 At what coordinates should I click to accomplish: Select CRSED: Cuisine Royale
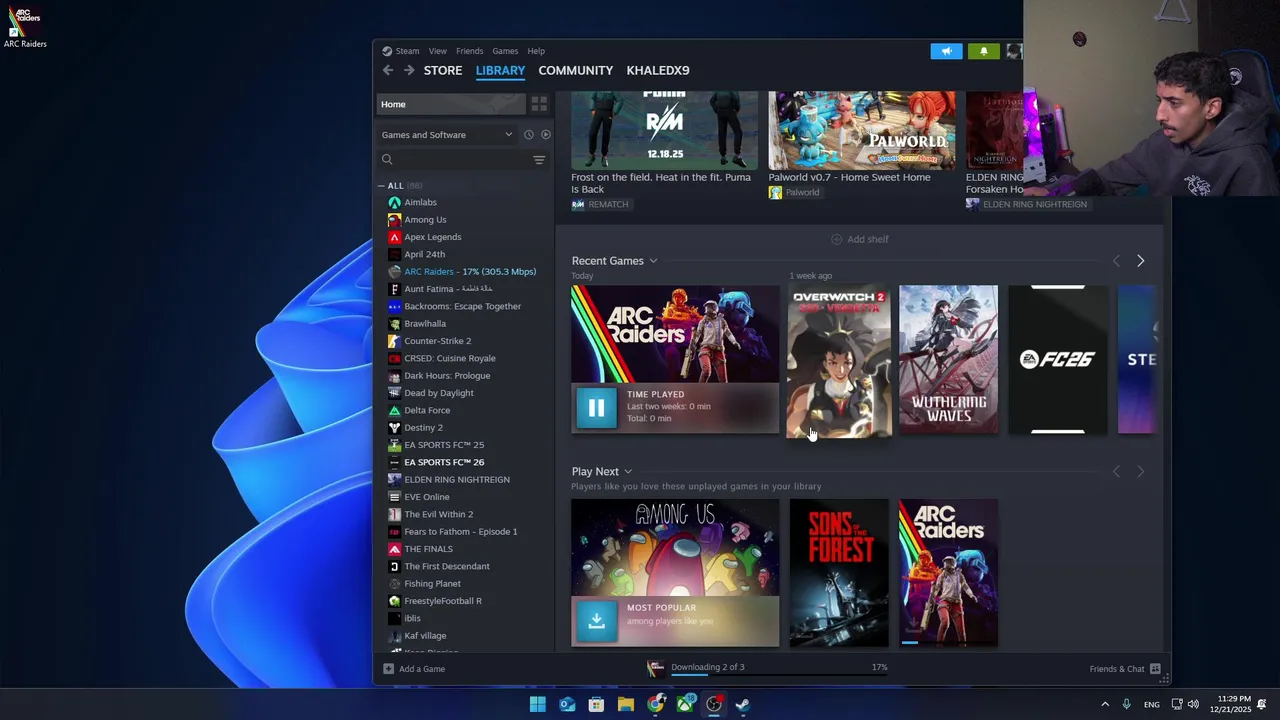pyautogui.click(x=449, y=358)
